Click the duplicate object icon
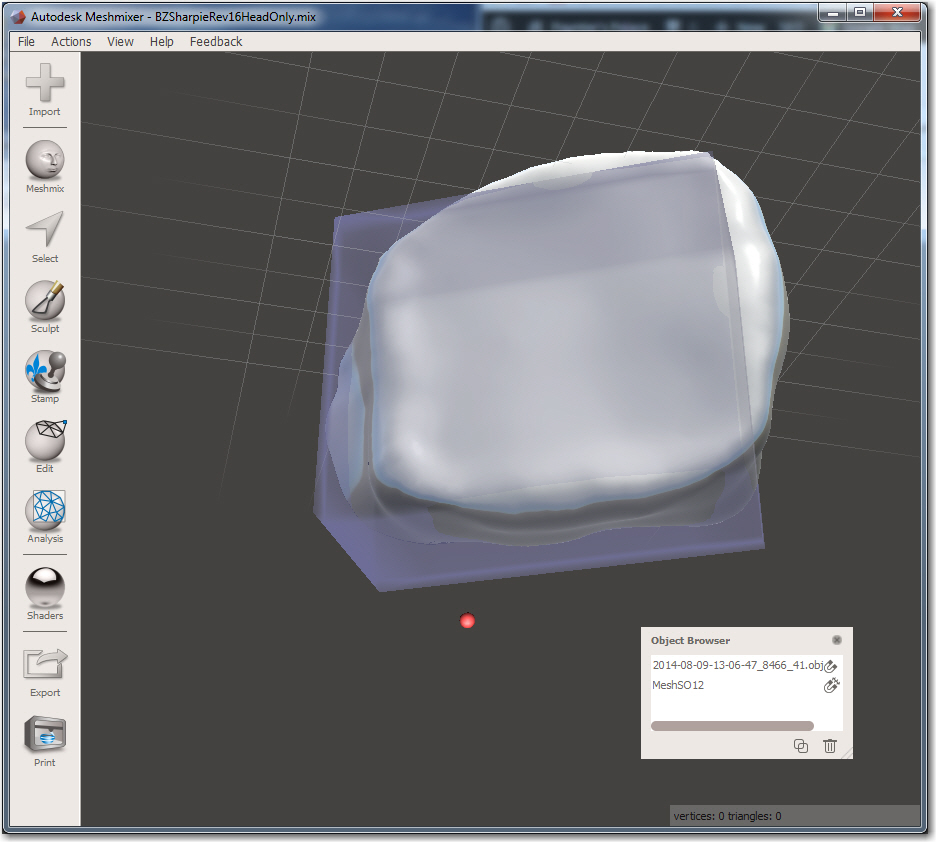This screenshot has height=842, width=936. coord(800,746)
